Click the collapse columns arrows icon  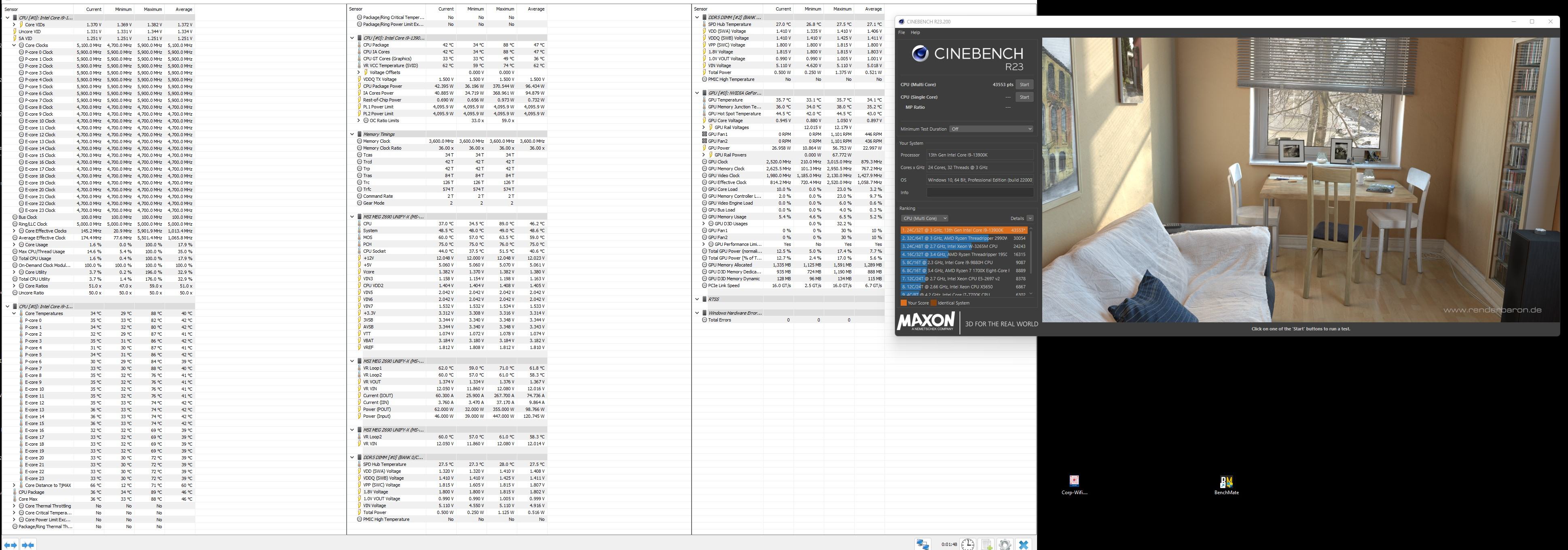[28, 544]
